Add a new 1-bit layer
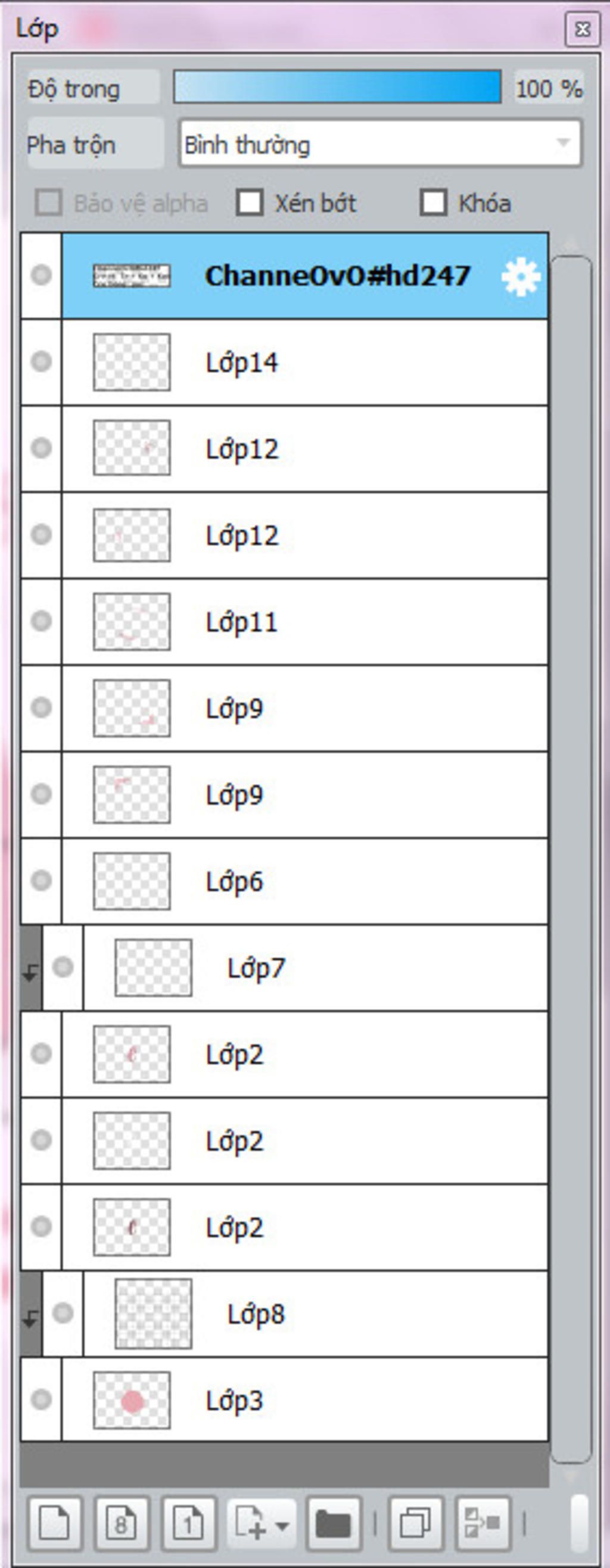Image resolution: width=610 pixels, height=1568 pixels. click(x=189, y=1523)
